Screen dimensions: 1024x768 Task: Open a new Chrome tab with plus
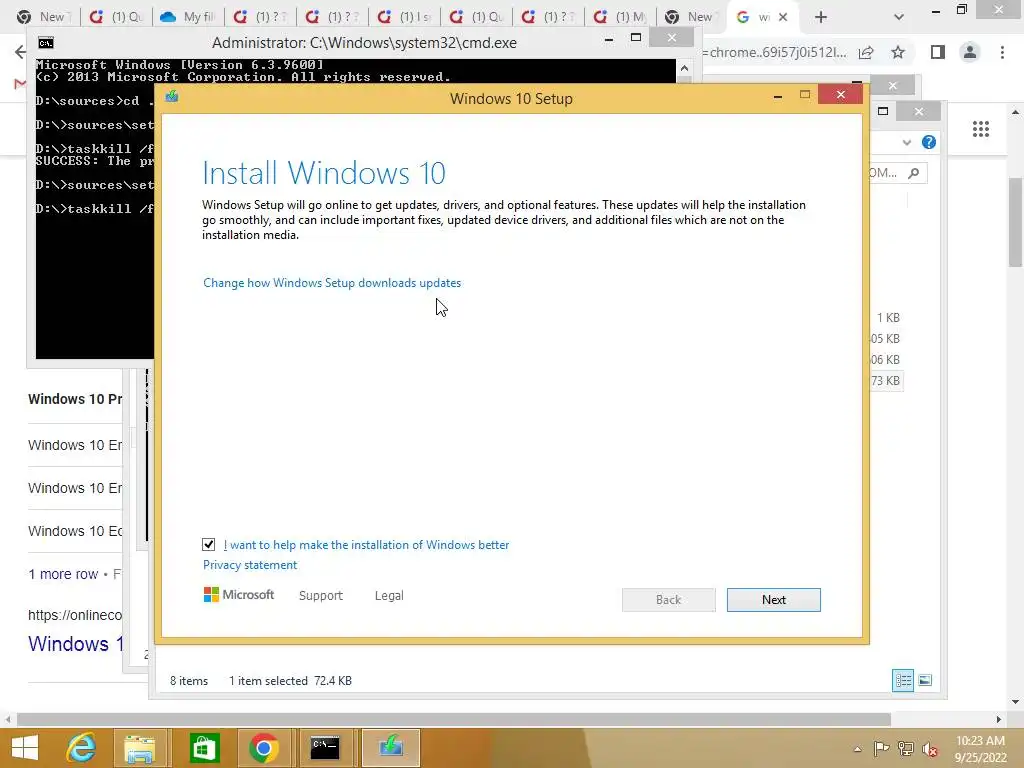(x=821, y=17)
